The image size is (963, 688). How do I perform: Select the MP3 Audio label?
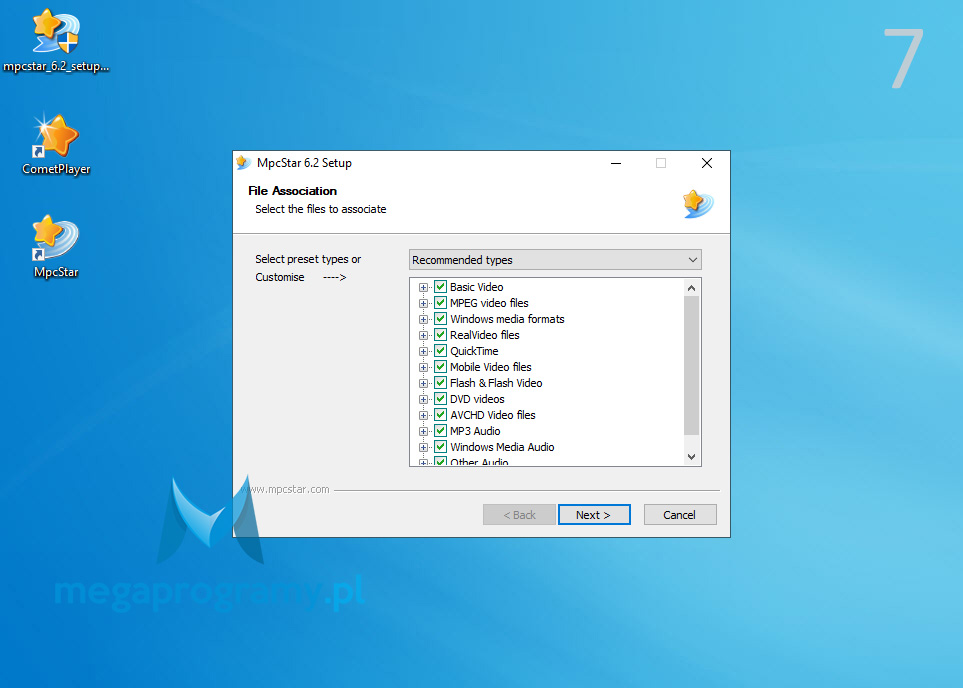tap(475, 431)
